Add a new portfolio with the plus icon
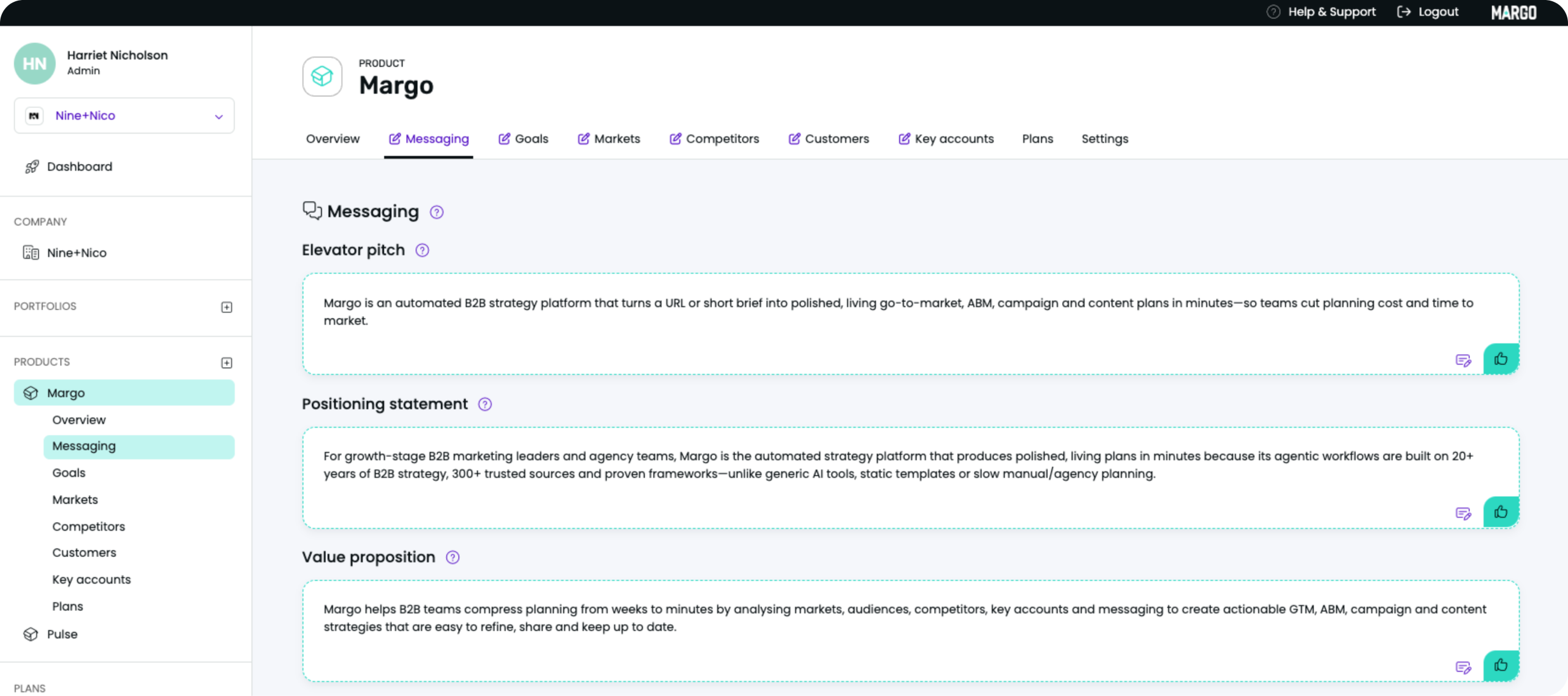The height and width of the screenshot is (696, 1568). tap(227, 307)
